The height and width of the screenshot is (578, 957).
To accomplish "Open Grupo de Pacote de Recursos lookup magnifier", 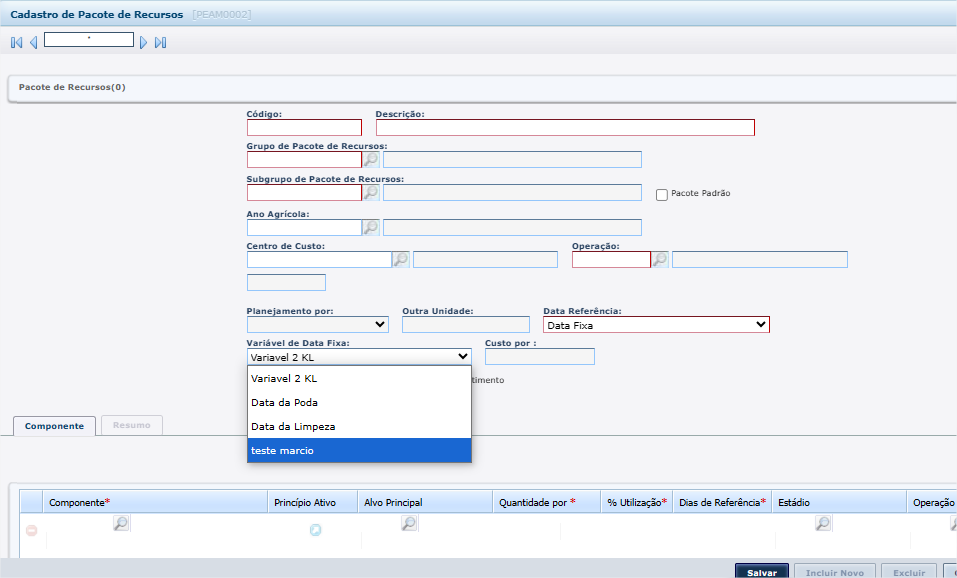I will pyautogui.click(x=371, y=159).
